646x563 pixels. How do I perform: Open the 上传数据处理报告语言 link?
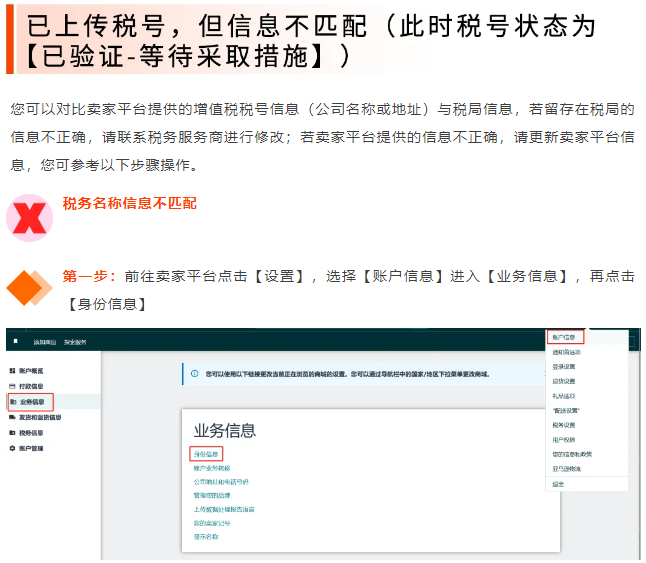point(224,509)
